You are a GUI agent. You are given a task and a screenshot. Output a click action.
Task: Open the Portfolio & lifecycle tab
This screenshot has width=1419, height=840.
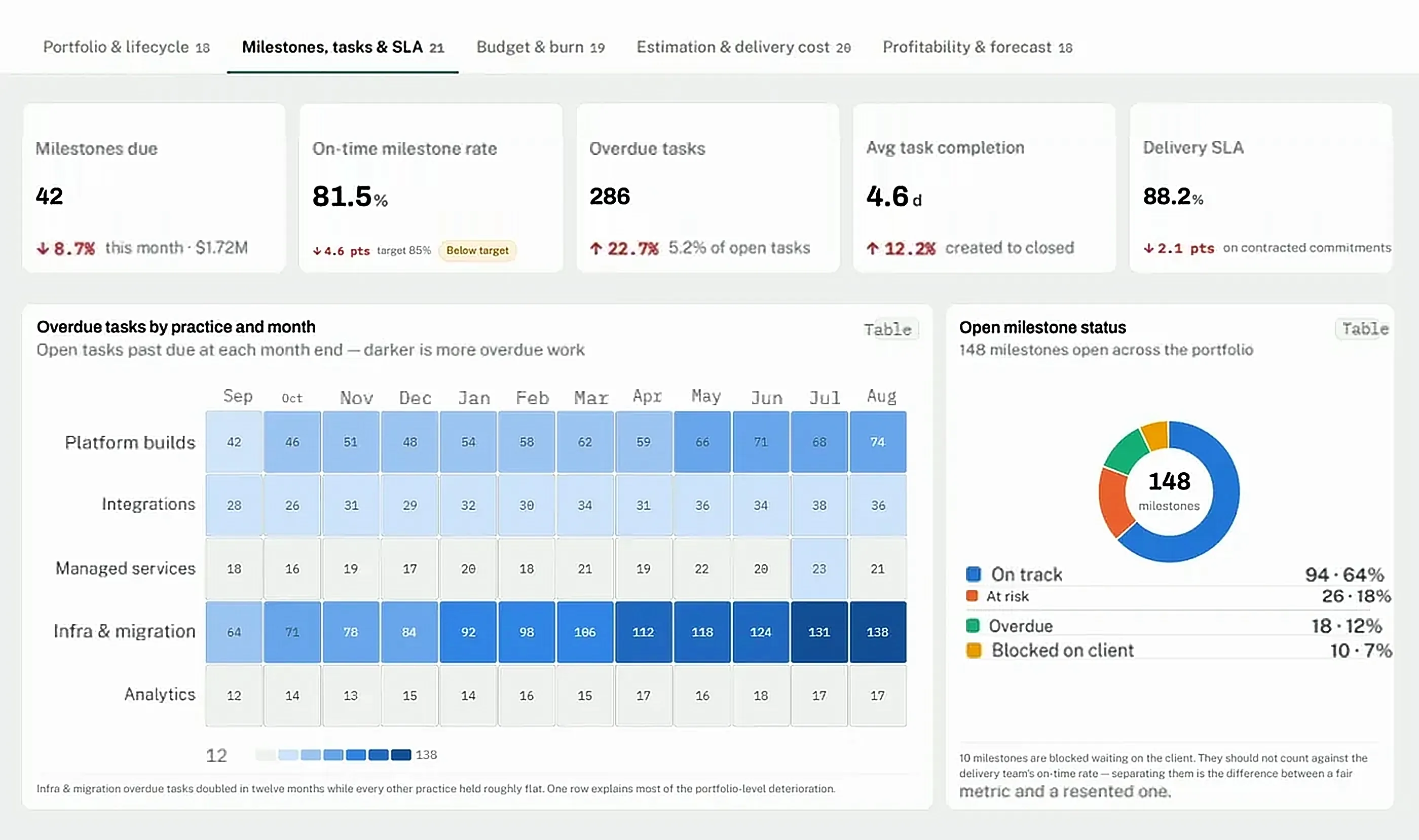tap(126, 47)
